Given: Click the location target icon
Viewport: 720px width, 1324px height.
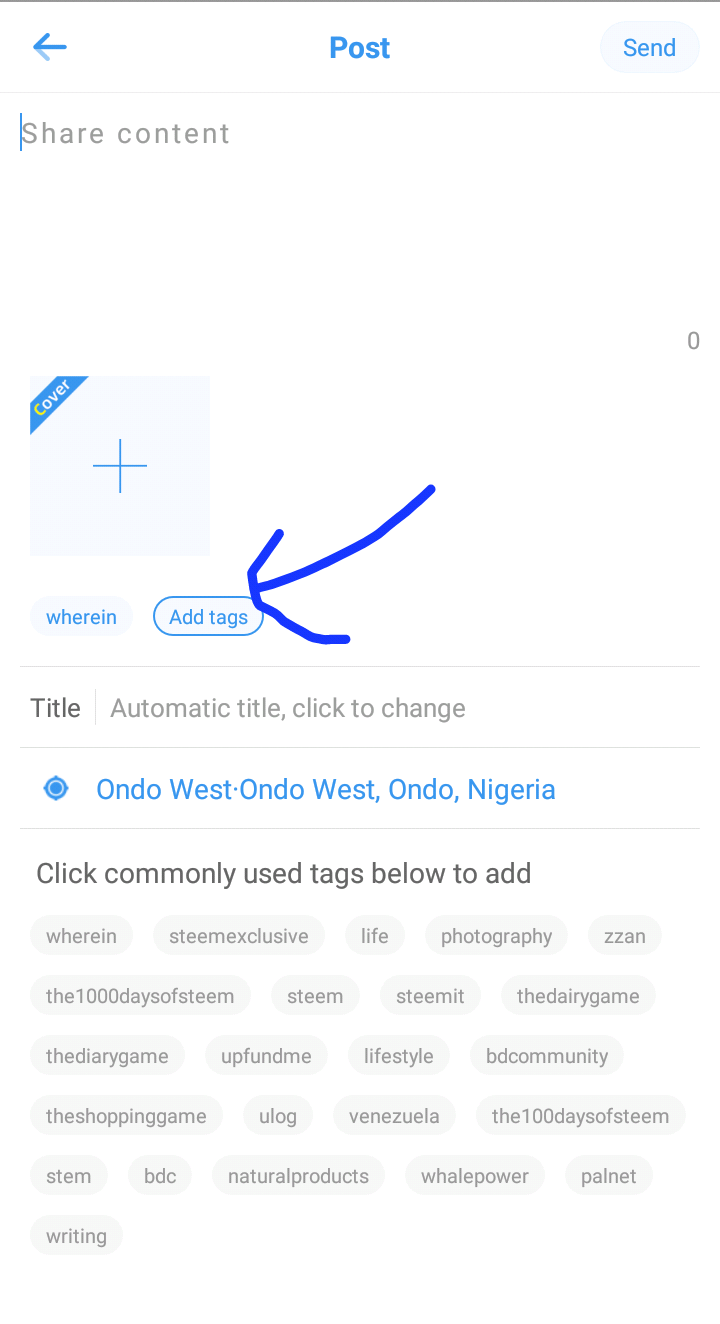Looking at the screenshot, I should pyautogui.click(x=56, y=788).
